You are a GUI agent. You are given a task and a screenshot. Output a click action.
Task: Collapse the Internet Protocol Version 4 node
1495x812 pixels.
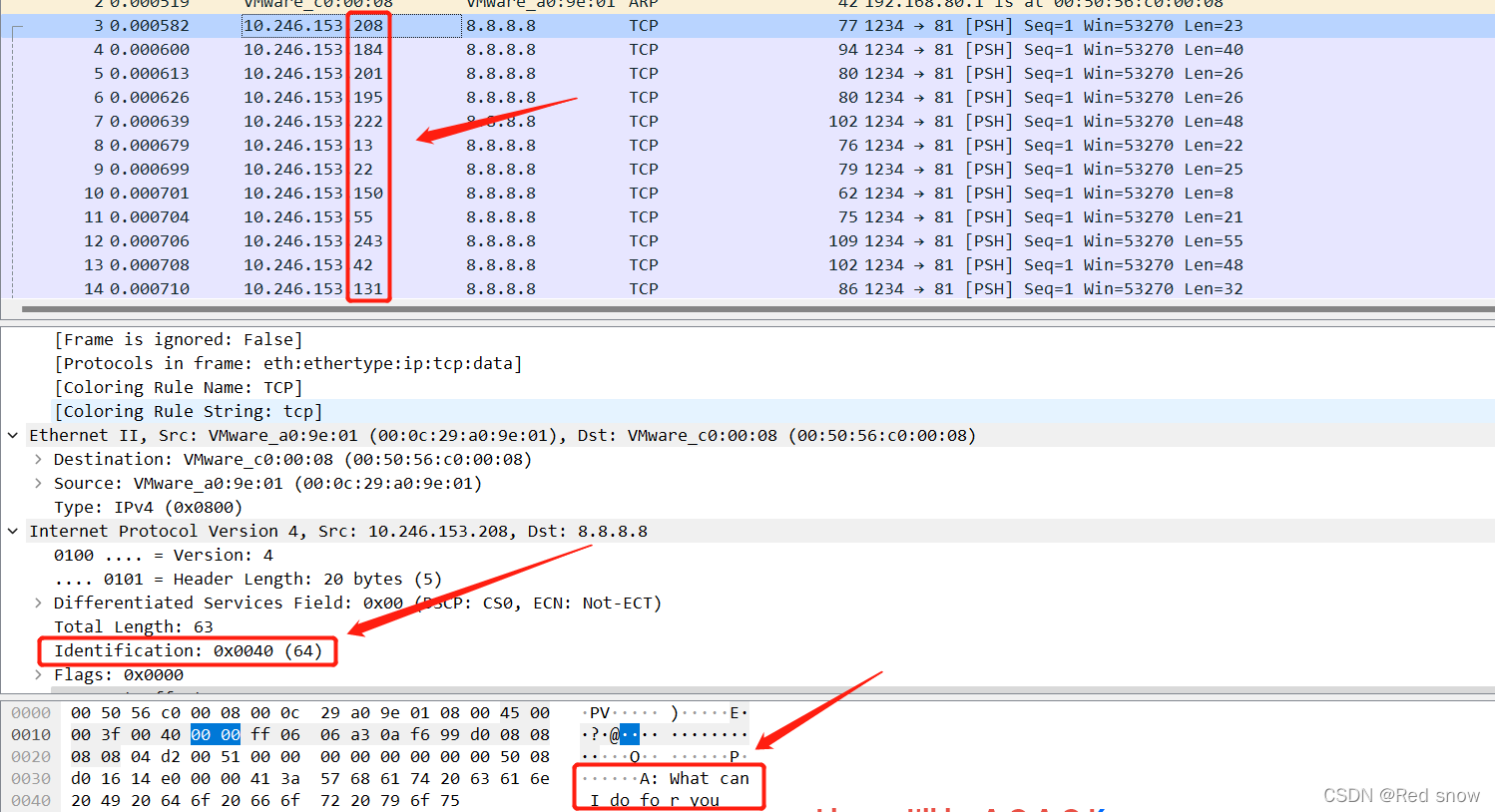[13, 531]
